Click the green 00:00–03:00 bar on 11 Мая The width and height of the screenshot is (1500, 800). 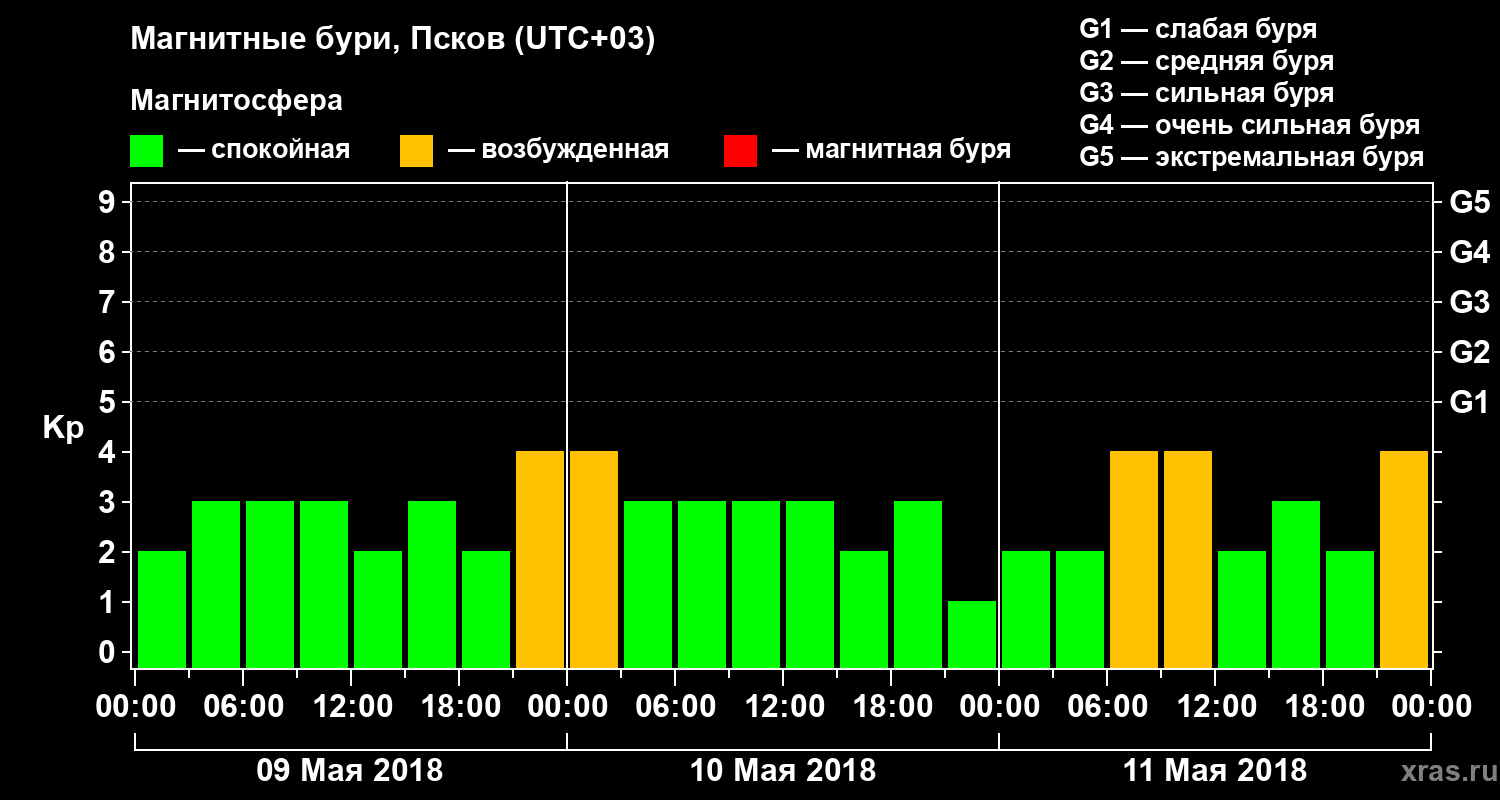point(1026,609)
